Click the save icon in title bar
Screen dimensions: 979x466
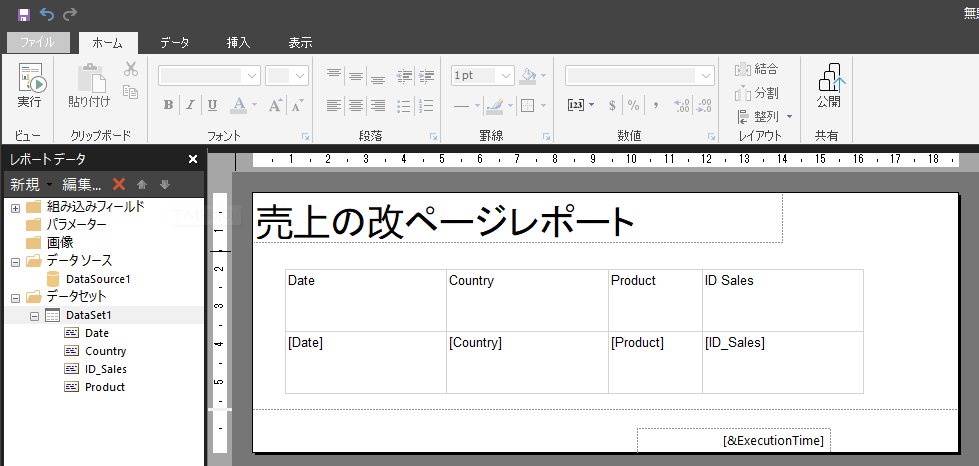[x=24, y=14]
